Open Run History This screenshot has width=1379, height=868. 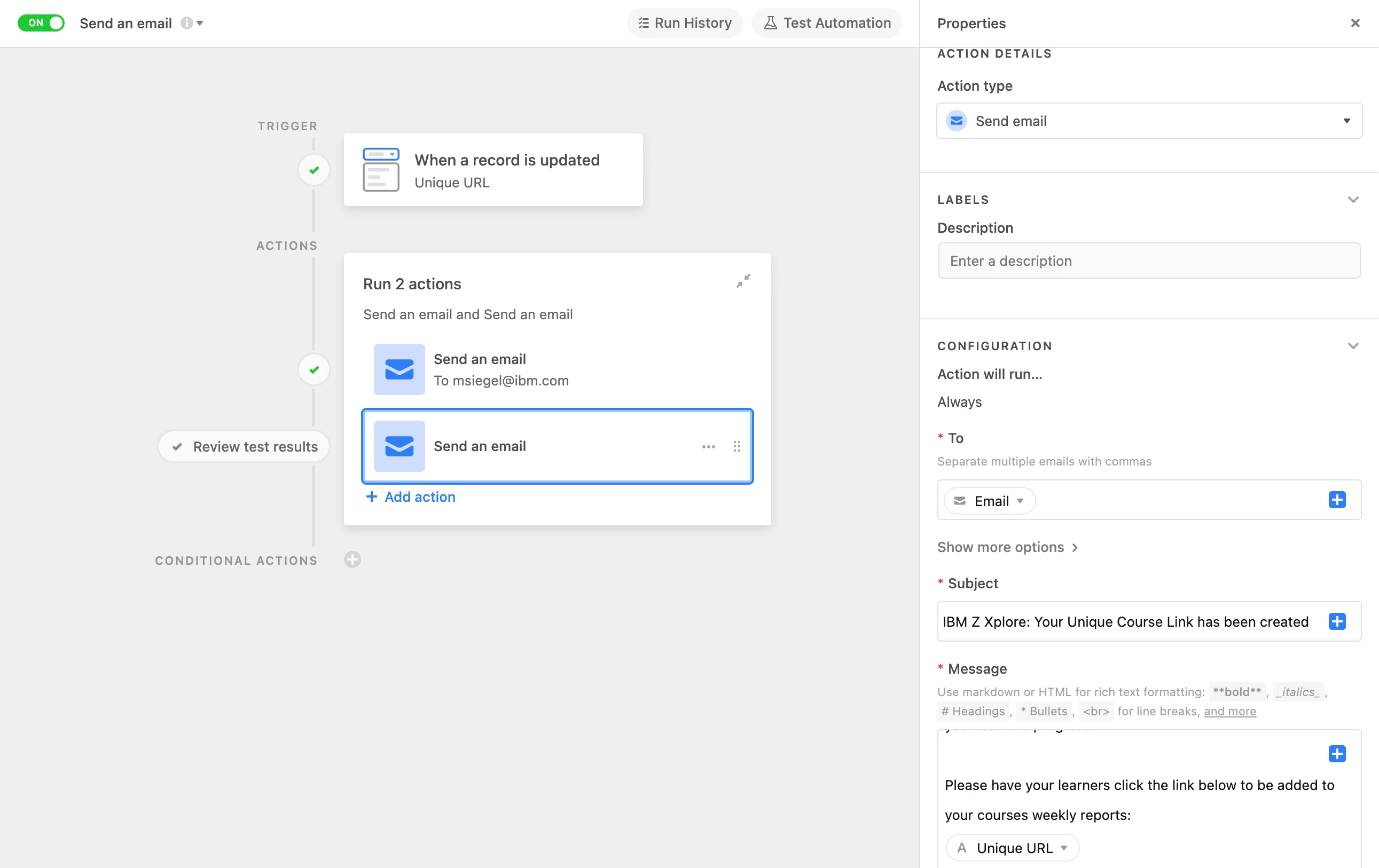(x=684, y=23)
